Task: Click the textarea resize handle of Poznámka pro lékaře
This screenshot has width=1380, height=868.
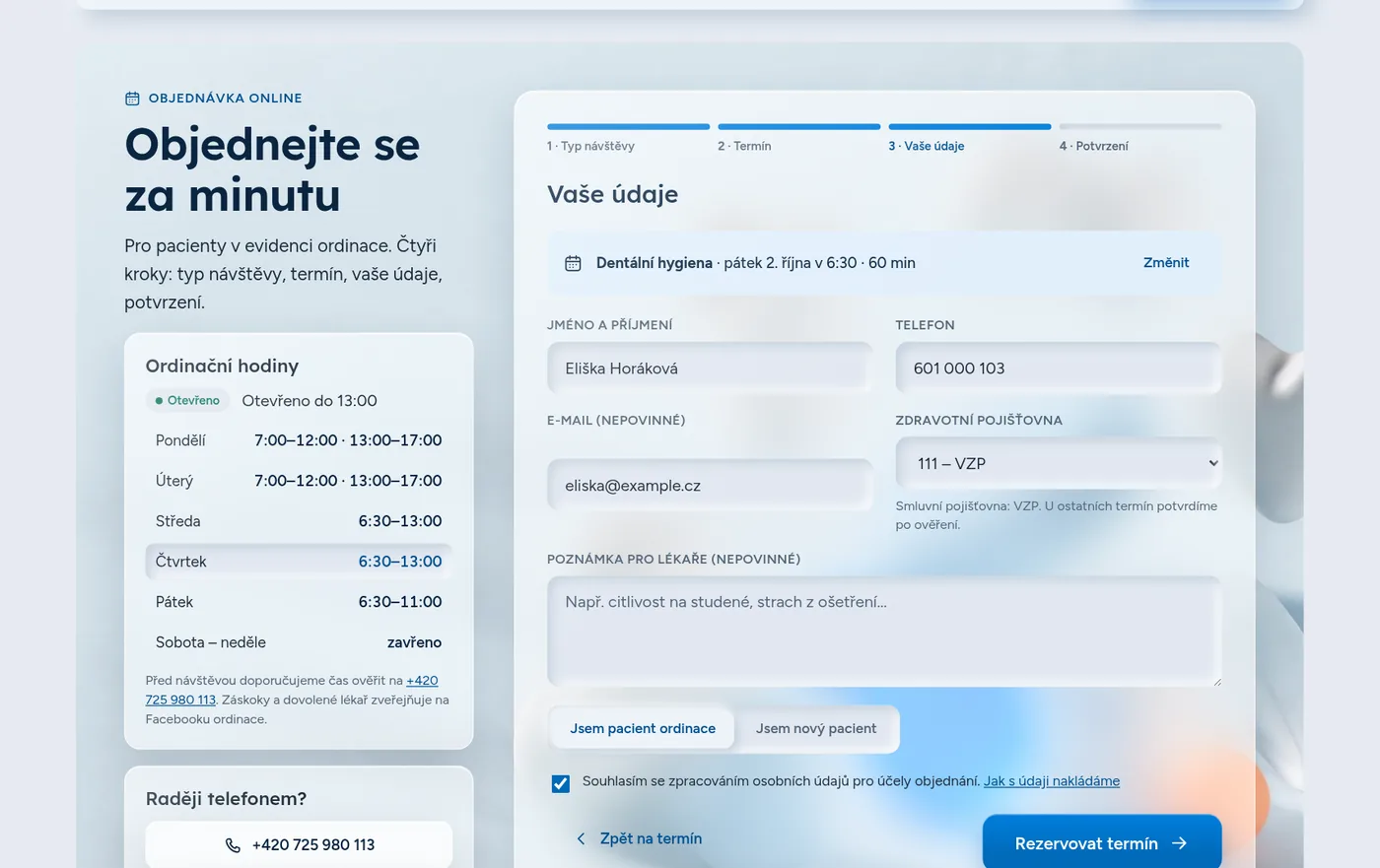Action: coord(1216,681)
